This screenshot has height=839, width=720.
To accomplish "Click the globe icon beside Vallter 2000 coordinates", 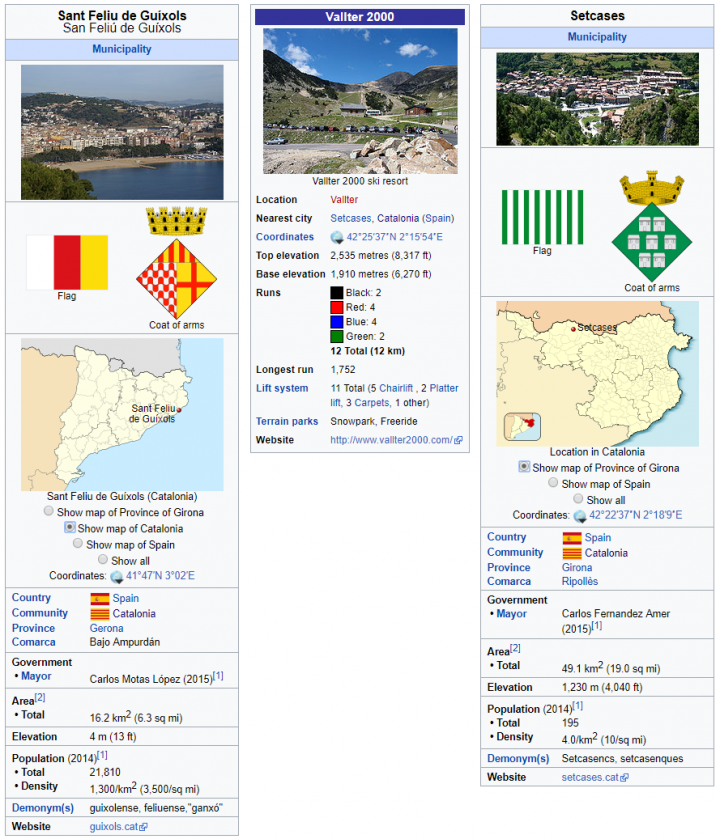I will point(337,237).
